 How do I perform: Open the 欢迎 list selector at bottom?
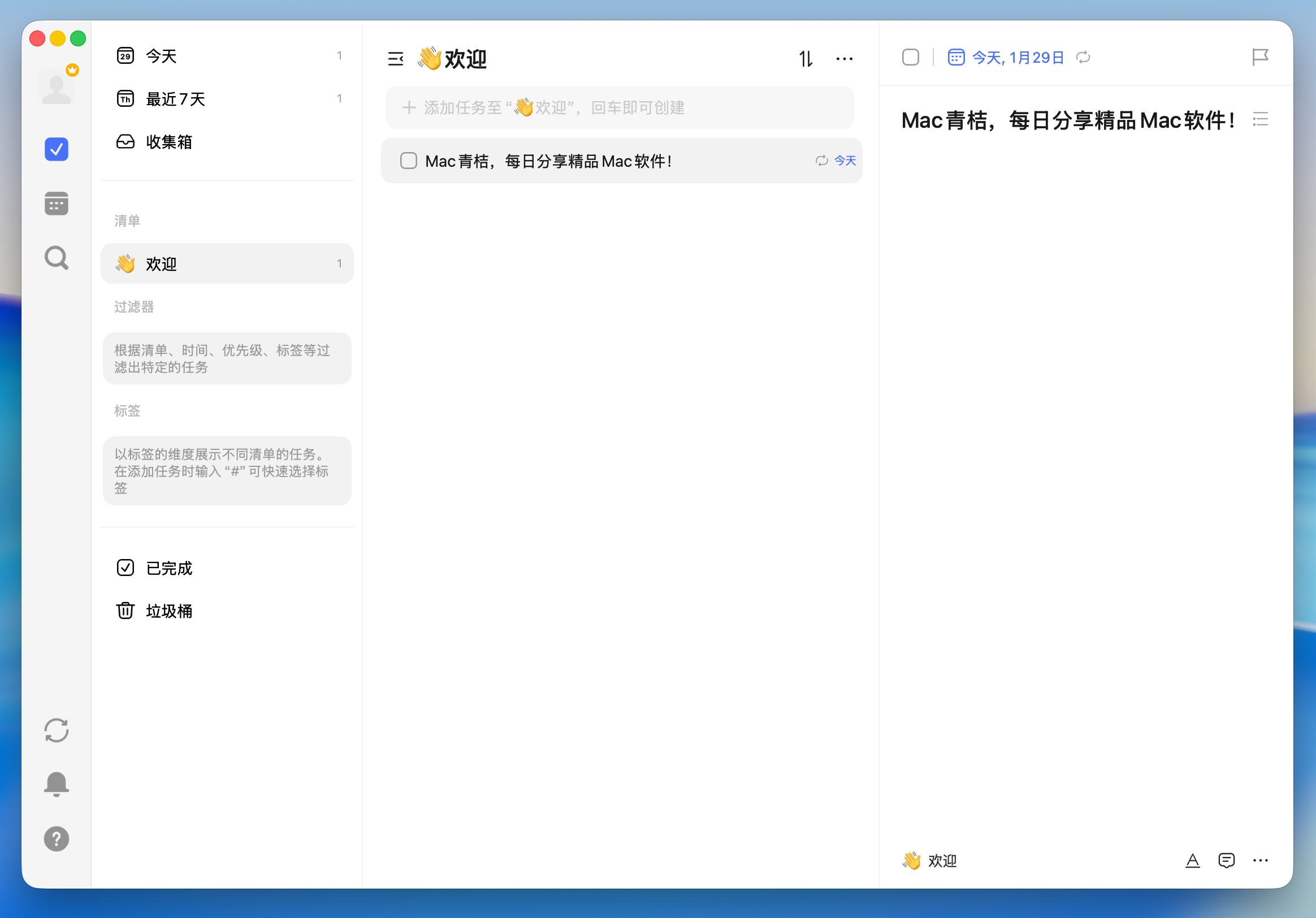[930, 860]
